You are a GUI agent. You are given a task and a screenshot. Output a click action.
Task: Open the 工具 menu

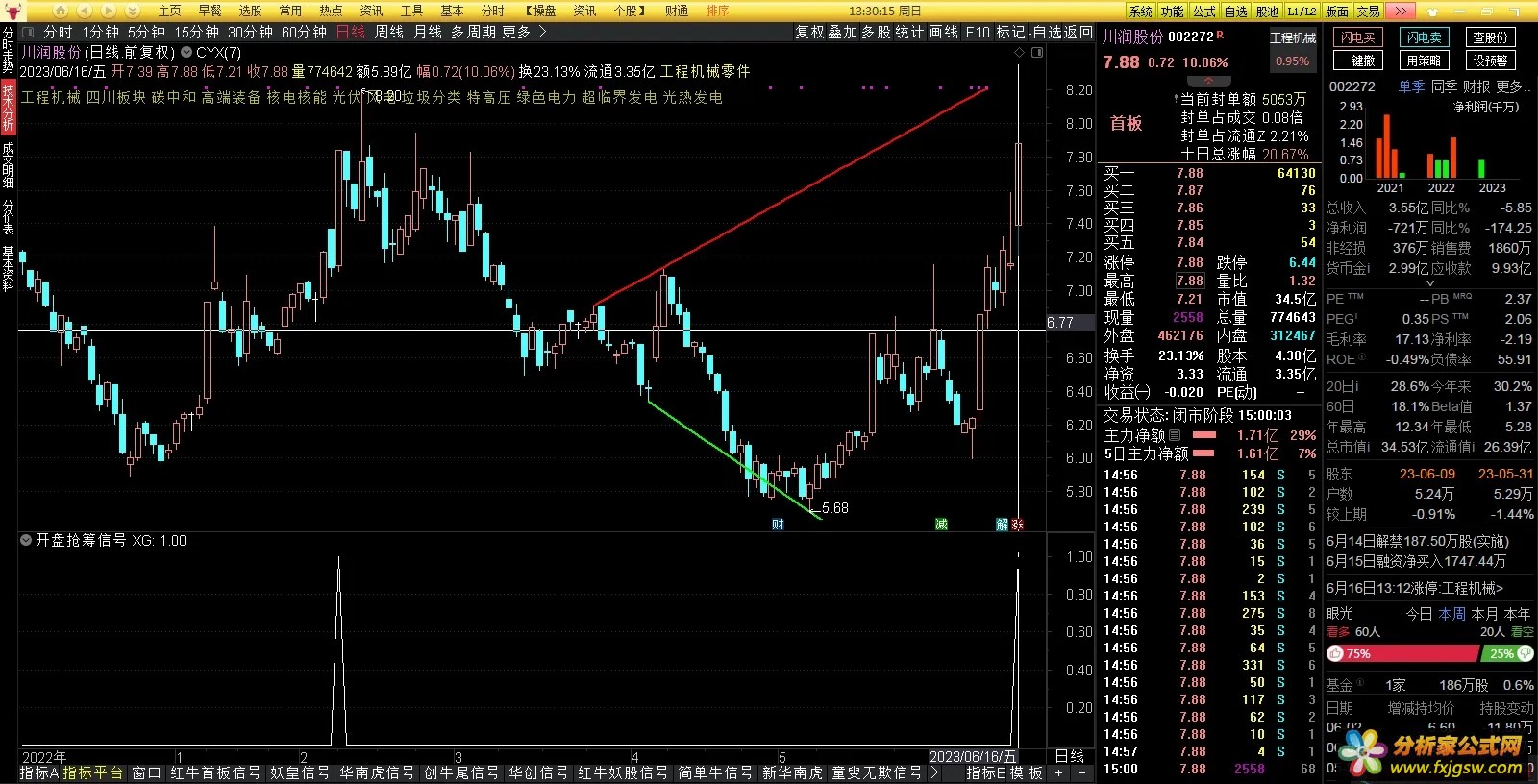pos(411,11)
